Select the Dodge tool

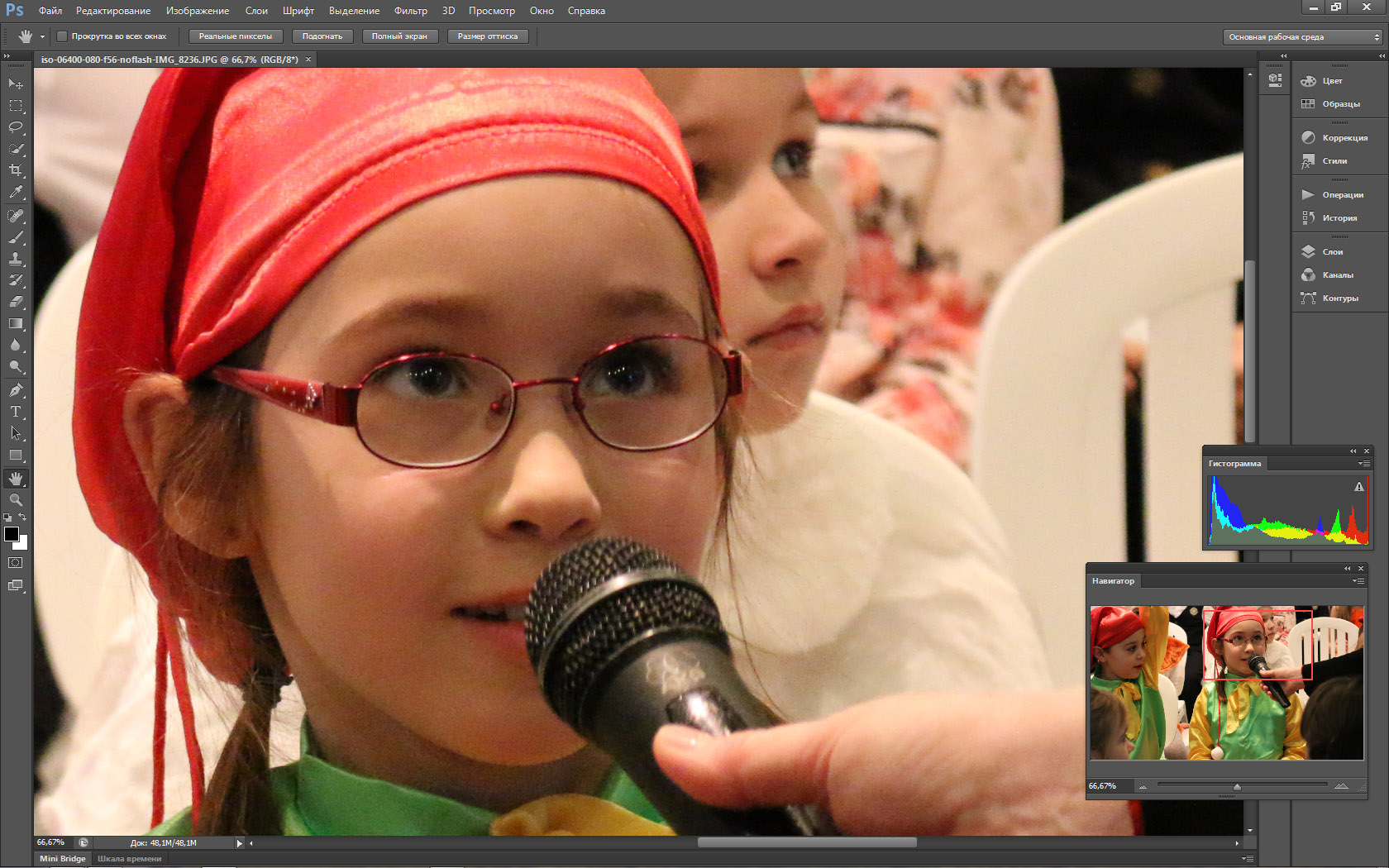tap(16, 366)
